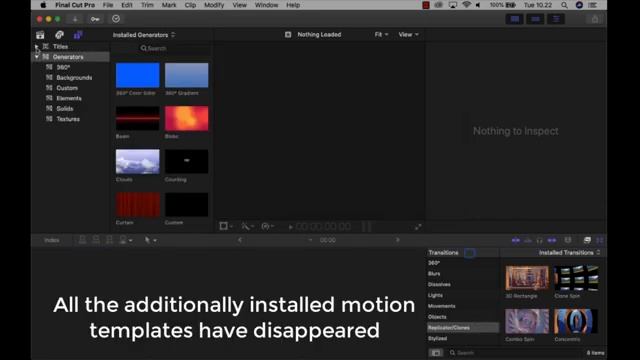Select the Blurs transitions category

[x=434, y=274]
